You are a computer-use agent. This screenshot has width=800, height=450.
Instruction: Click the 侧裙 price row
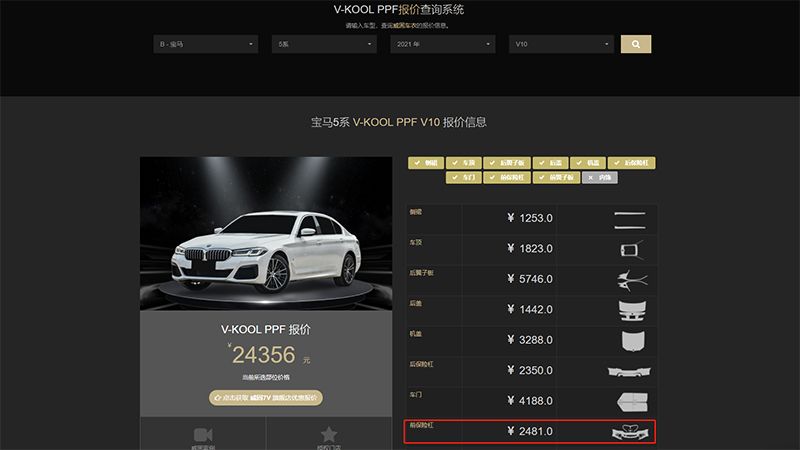click(531, 218)
